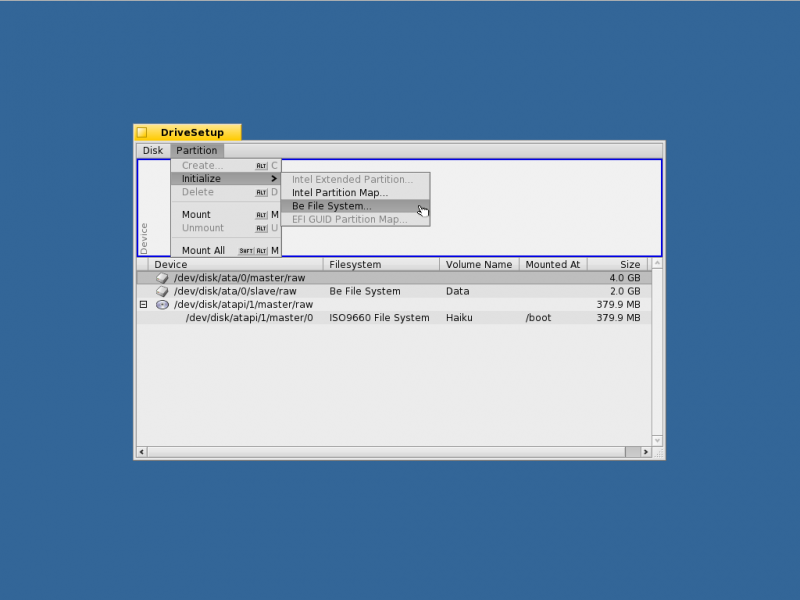Expand the Initialize submenu arrow
This screenshot has width=800, height=600.
[x=274, y=179]
